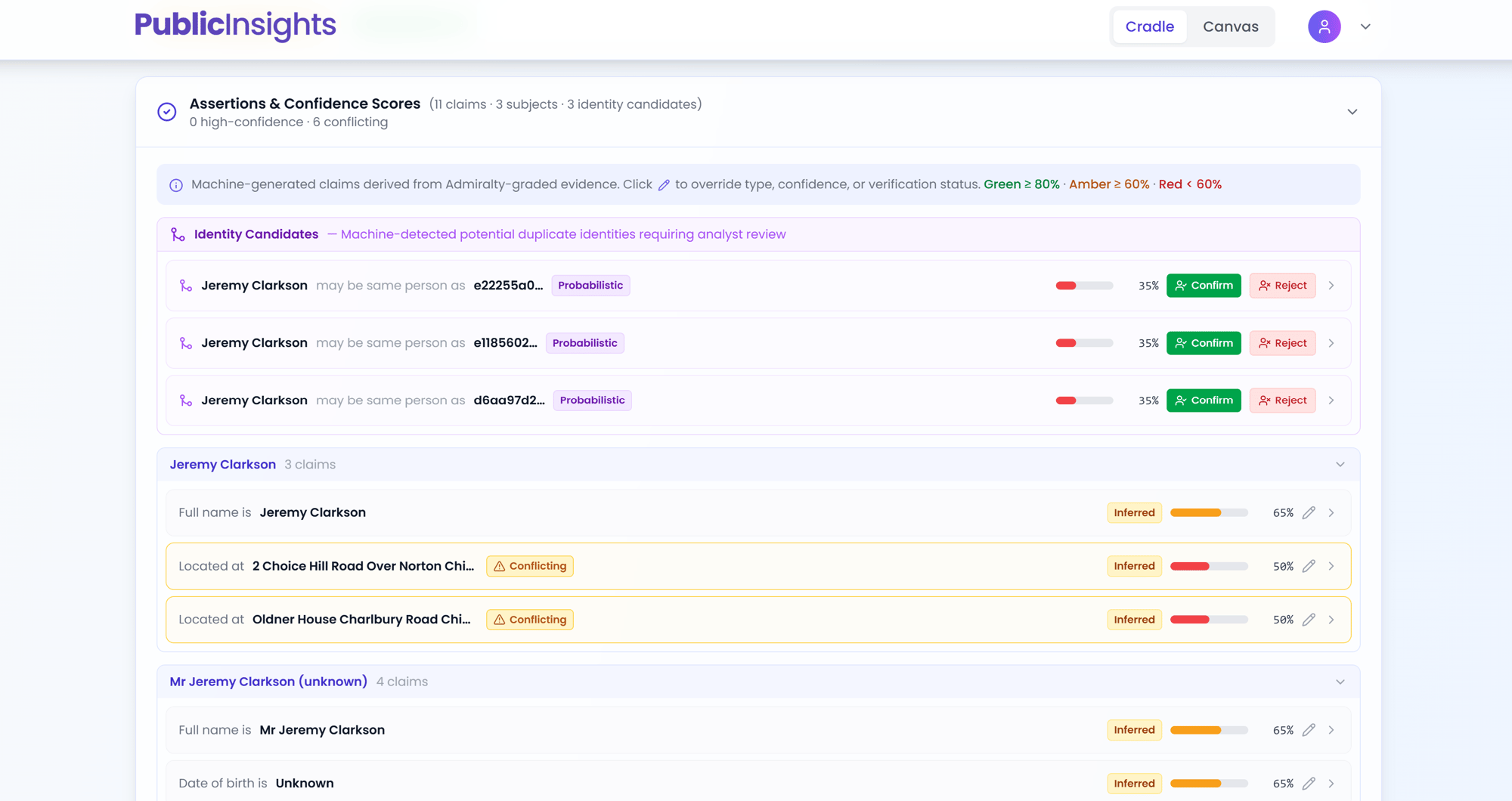
Task: Edit the Full name is Mr Jeremy Clarkson claim
Action: (x=1309, y=730)
